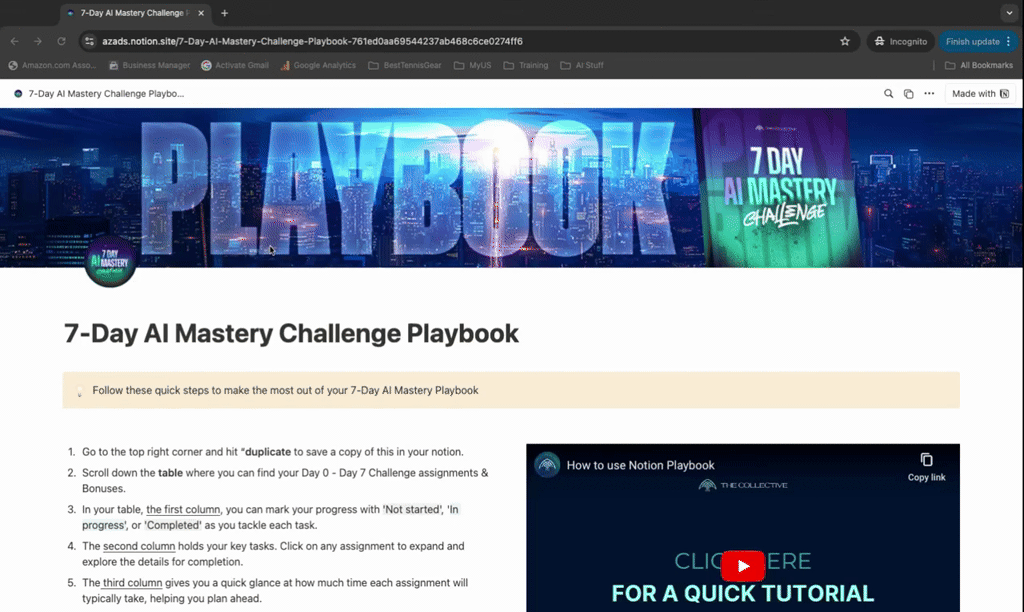Open site information icon in the address bar
Viewport: 1024px width, 612px height.
(90, 41)
